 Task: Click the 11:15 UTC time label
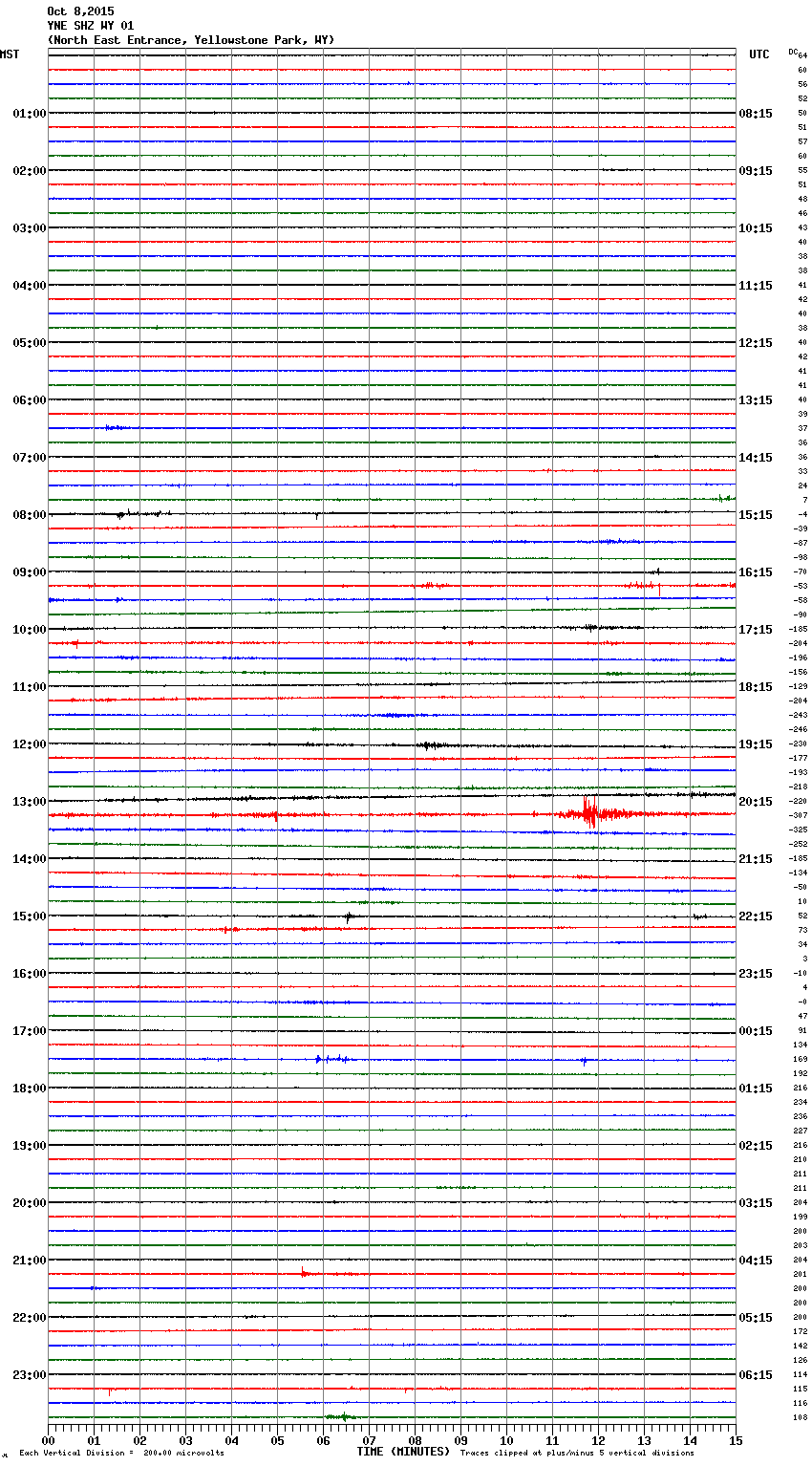coord(756,286)
